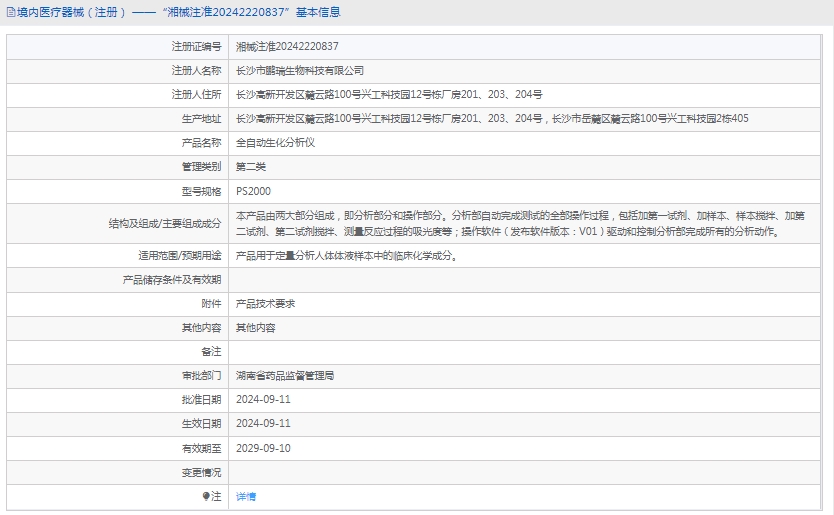Viewport: 834px width, 515px height.
Task: Click the bullet icon beside 注 label
Action: 207,496
